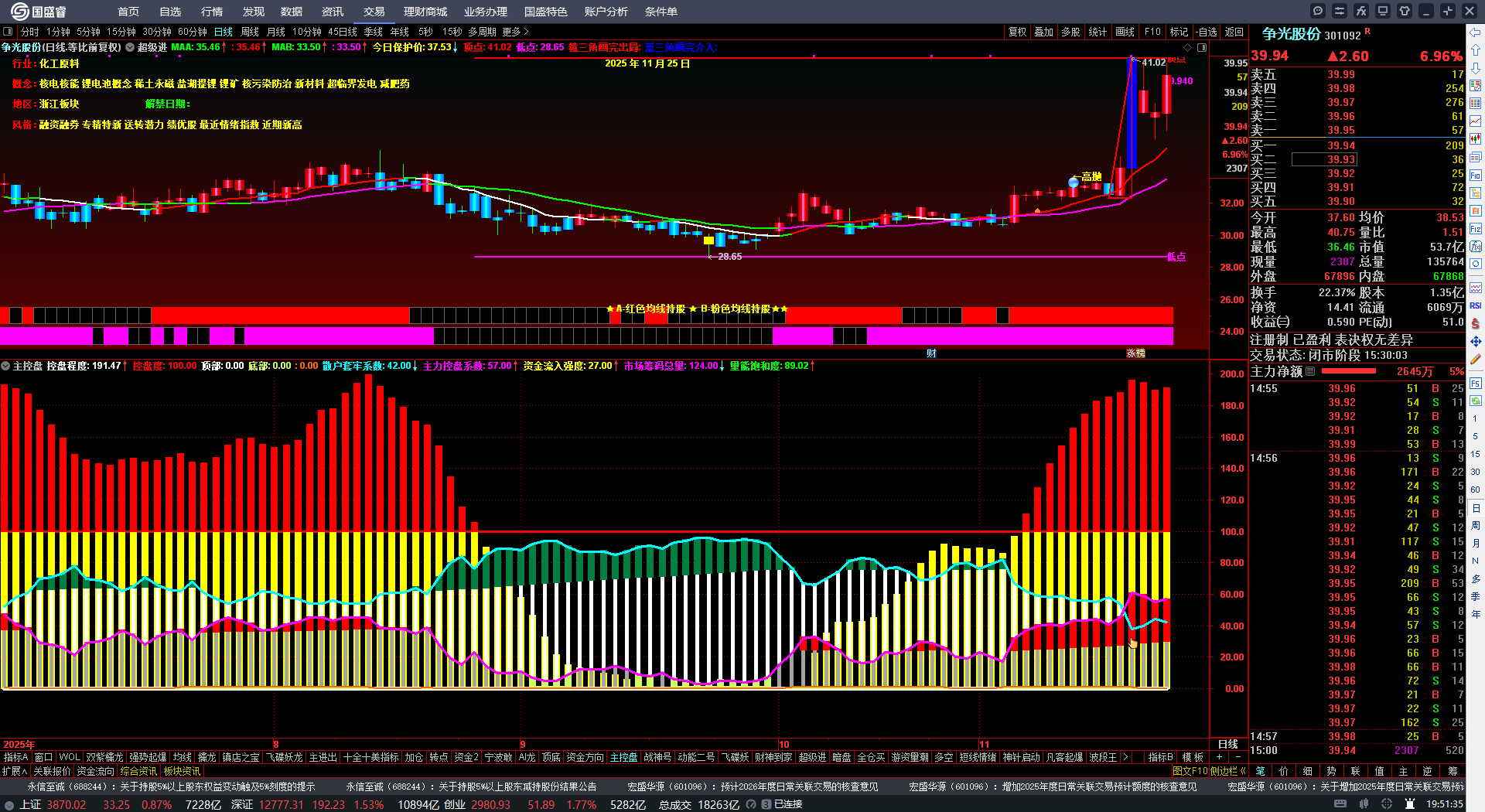
Task: Open the trend line chart sidebar icon
Action: point(1476,121)
